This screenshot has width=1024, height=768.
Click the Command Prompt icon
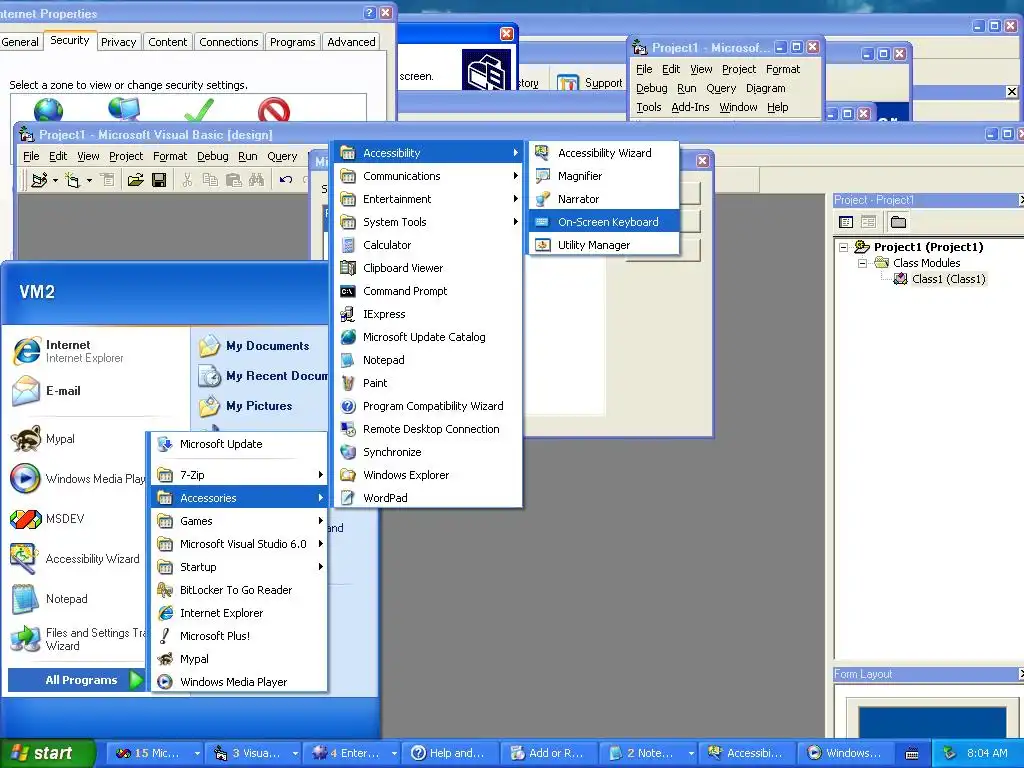tap(348, 291)
